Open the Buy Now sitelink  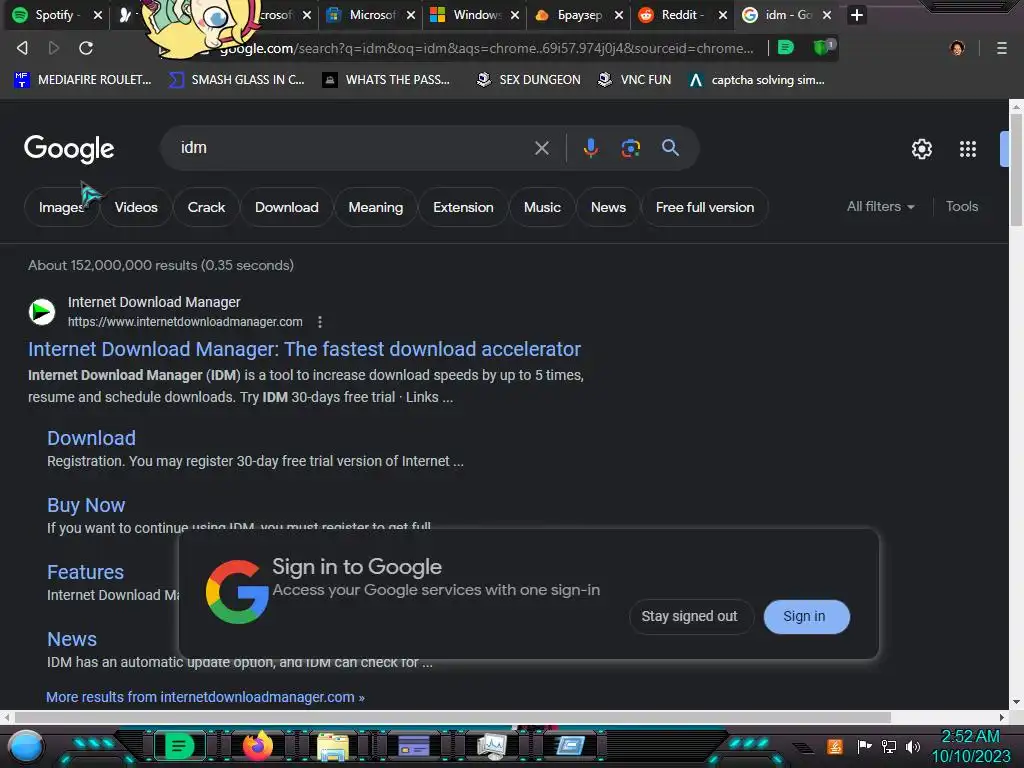coord(86,505)
